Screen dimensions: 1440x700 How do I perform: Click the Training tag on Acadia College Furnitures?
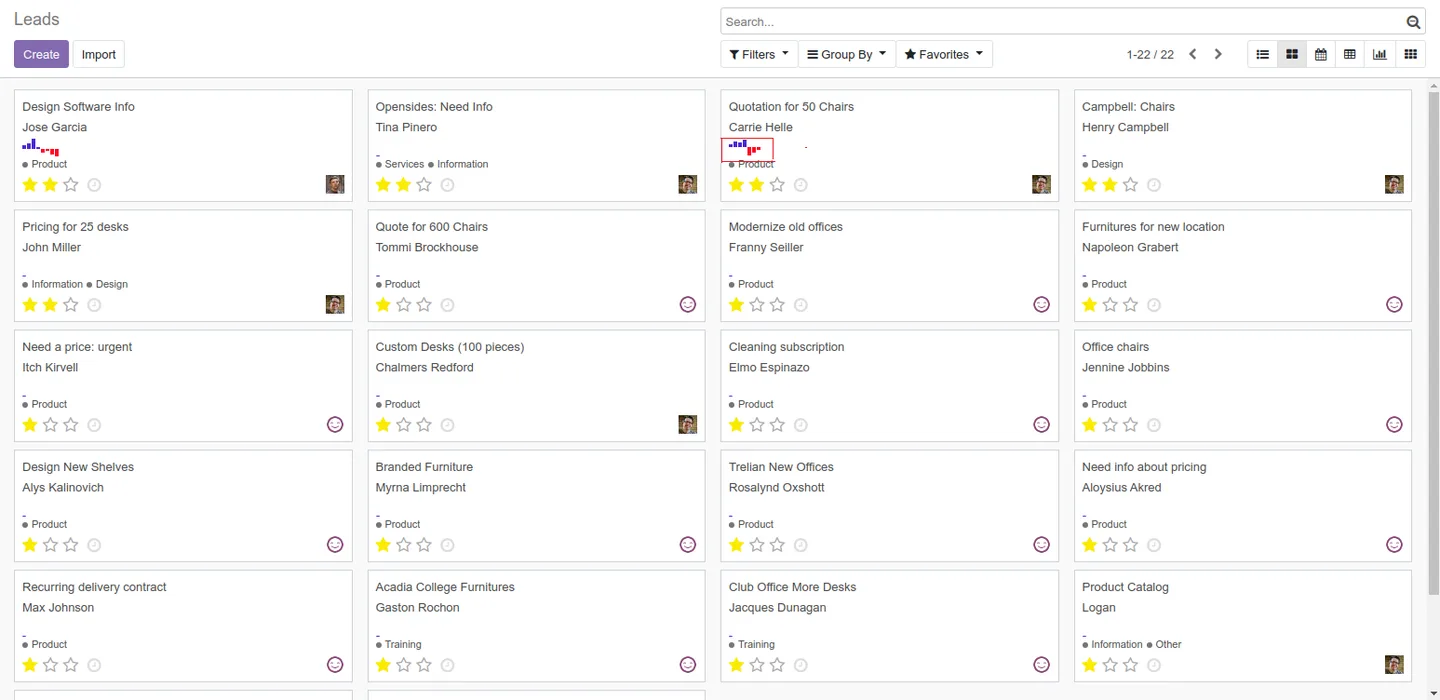pyautogui.click(x=403, y=644)
